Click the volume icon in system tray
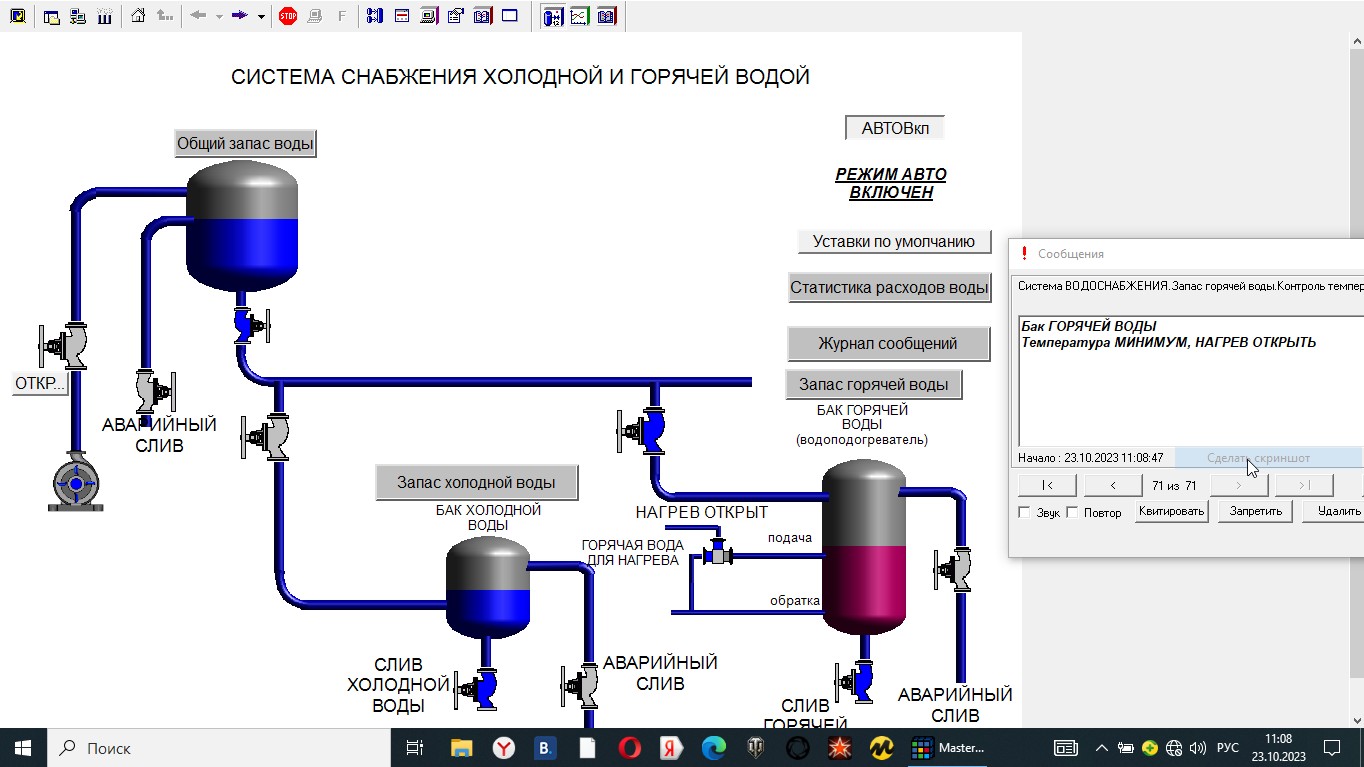This screenshot has width=1364, height=767. 1198,747
